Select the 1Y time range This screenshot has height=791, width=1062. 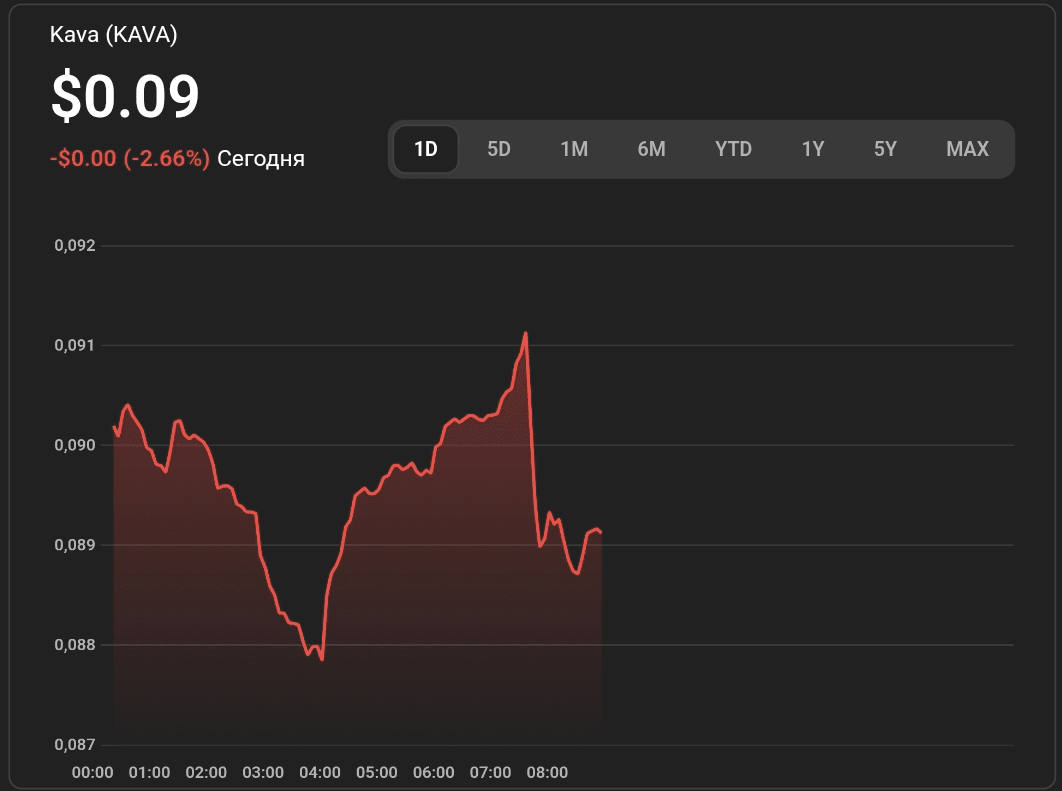[813, 149]
